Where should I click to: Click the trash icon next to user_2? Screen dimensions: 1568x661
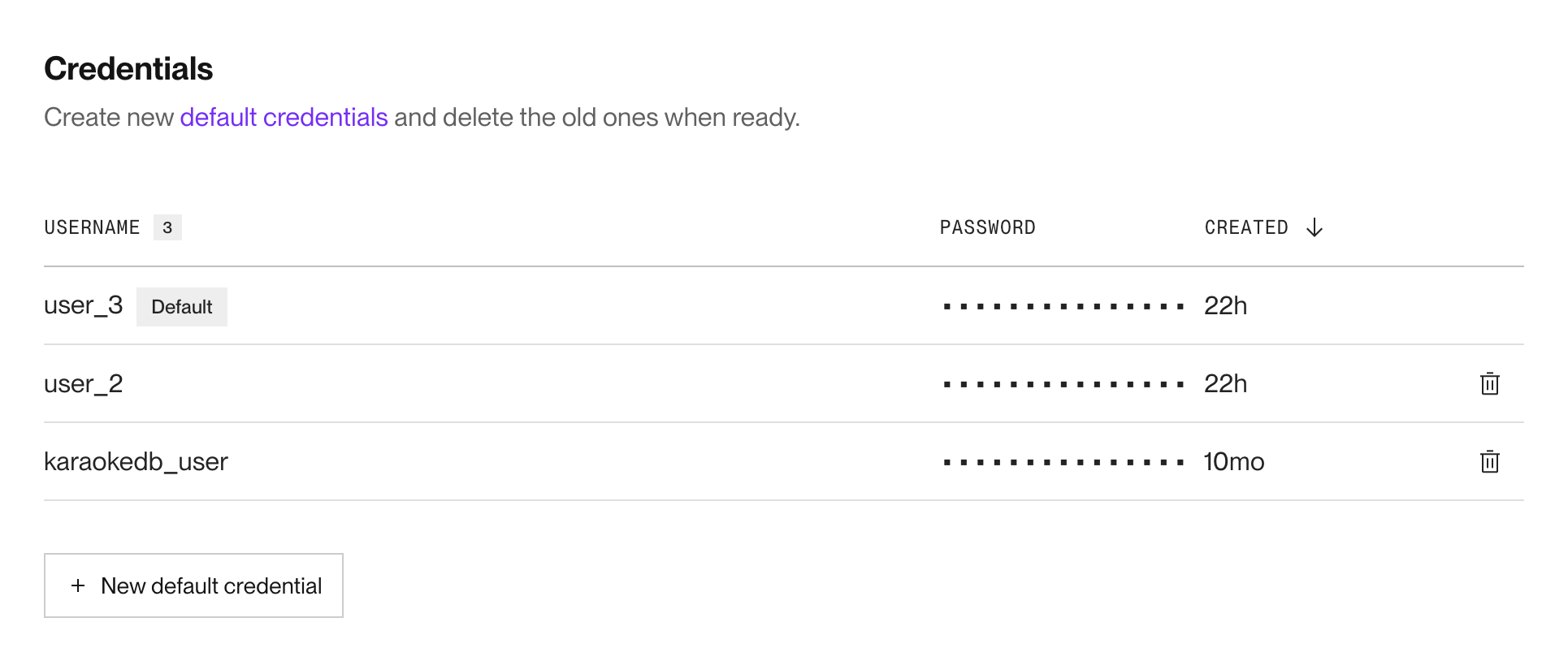1489,383
